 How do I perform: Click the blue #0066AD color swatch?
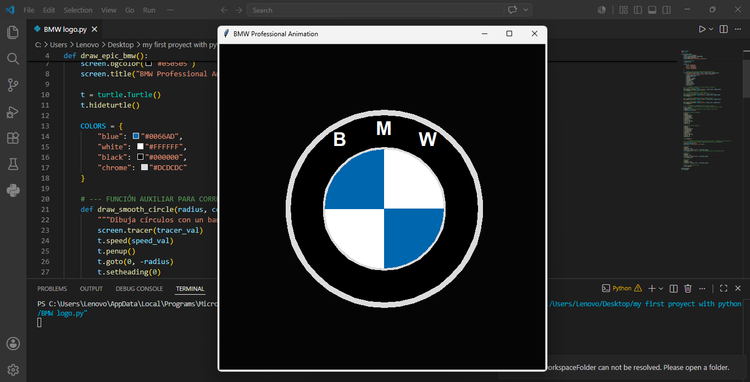pos(136,136)
